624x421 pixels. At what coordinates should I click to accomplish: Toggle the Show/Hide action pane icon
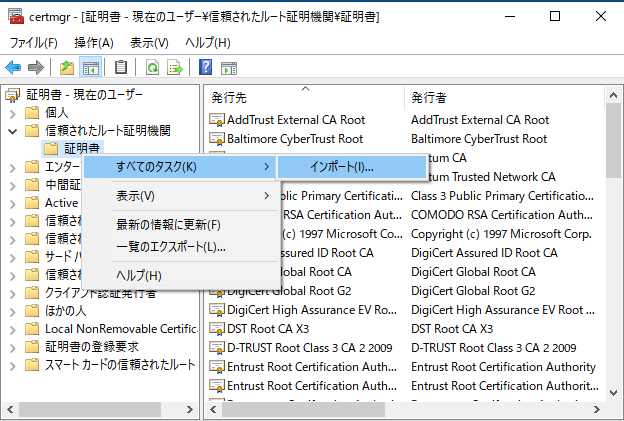(x=229, y=68)
